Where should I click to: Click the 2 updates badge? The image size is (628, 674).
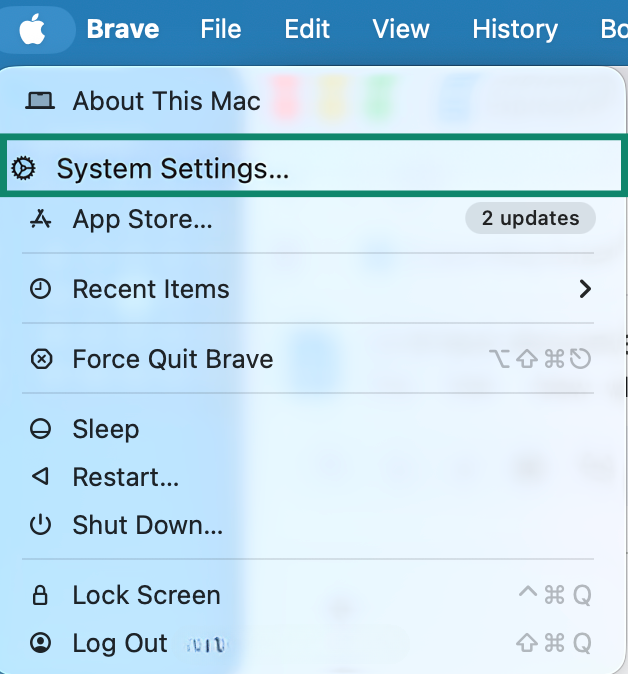click(x=530, y=218)
